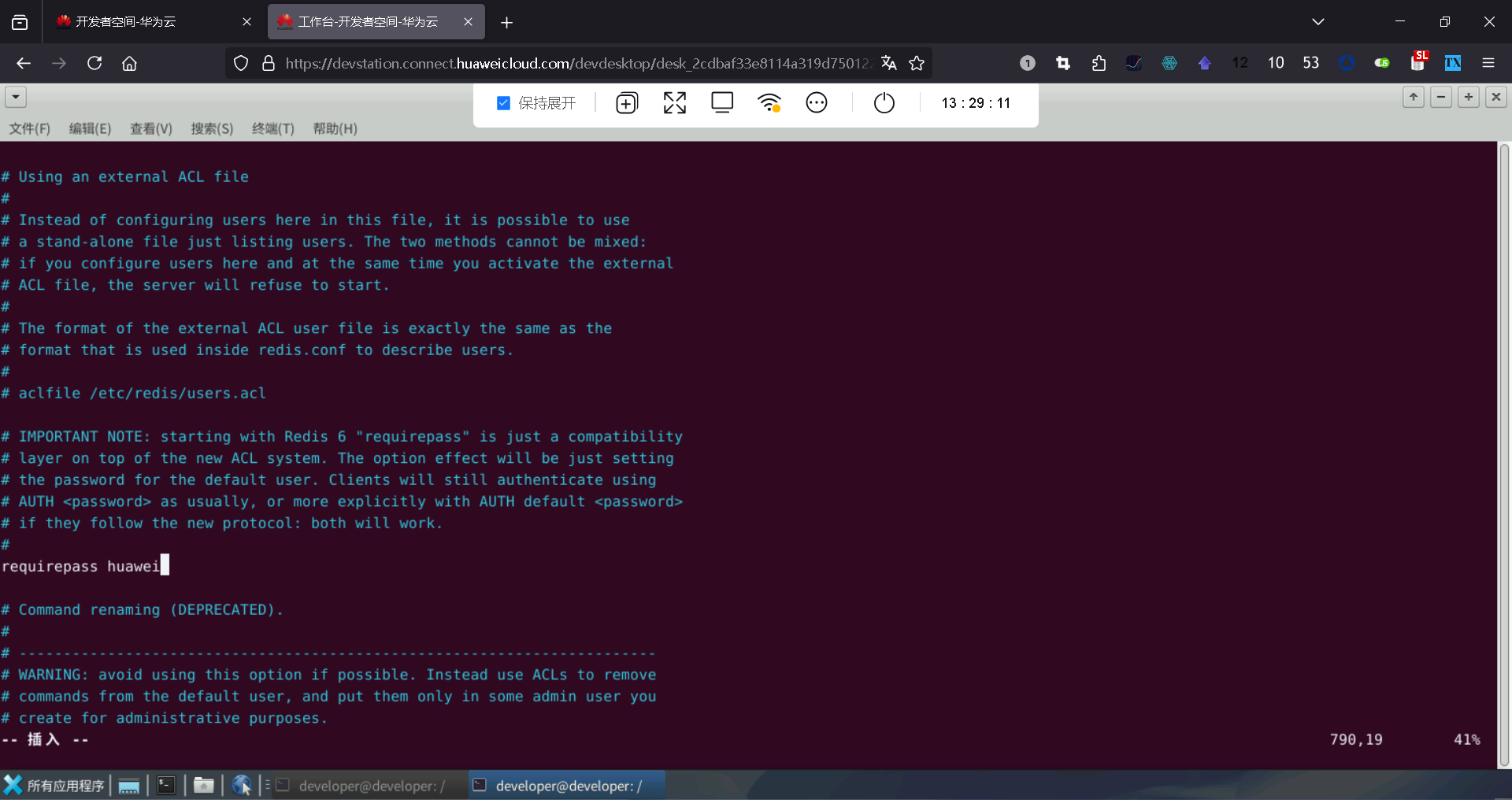The width and height of the screenshot is (1512, 803).
Task: Click the dark chart graph extension icon
Action: (1134, 63)
